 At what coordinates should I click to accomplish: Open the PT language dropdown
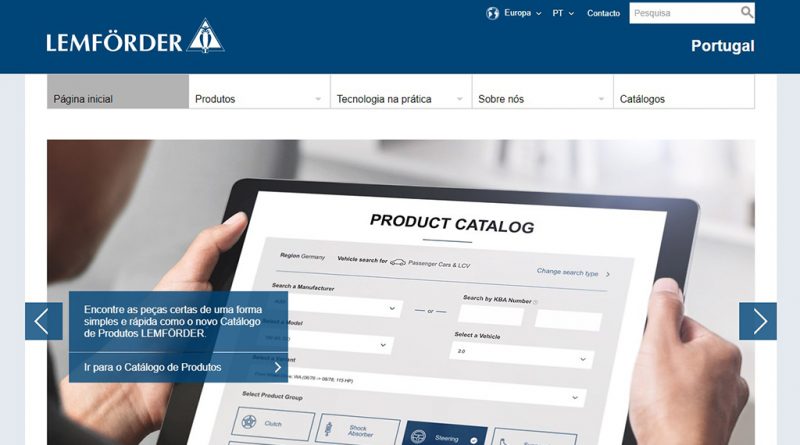(562, 13)
